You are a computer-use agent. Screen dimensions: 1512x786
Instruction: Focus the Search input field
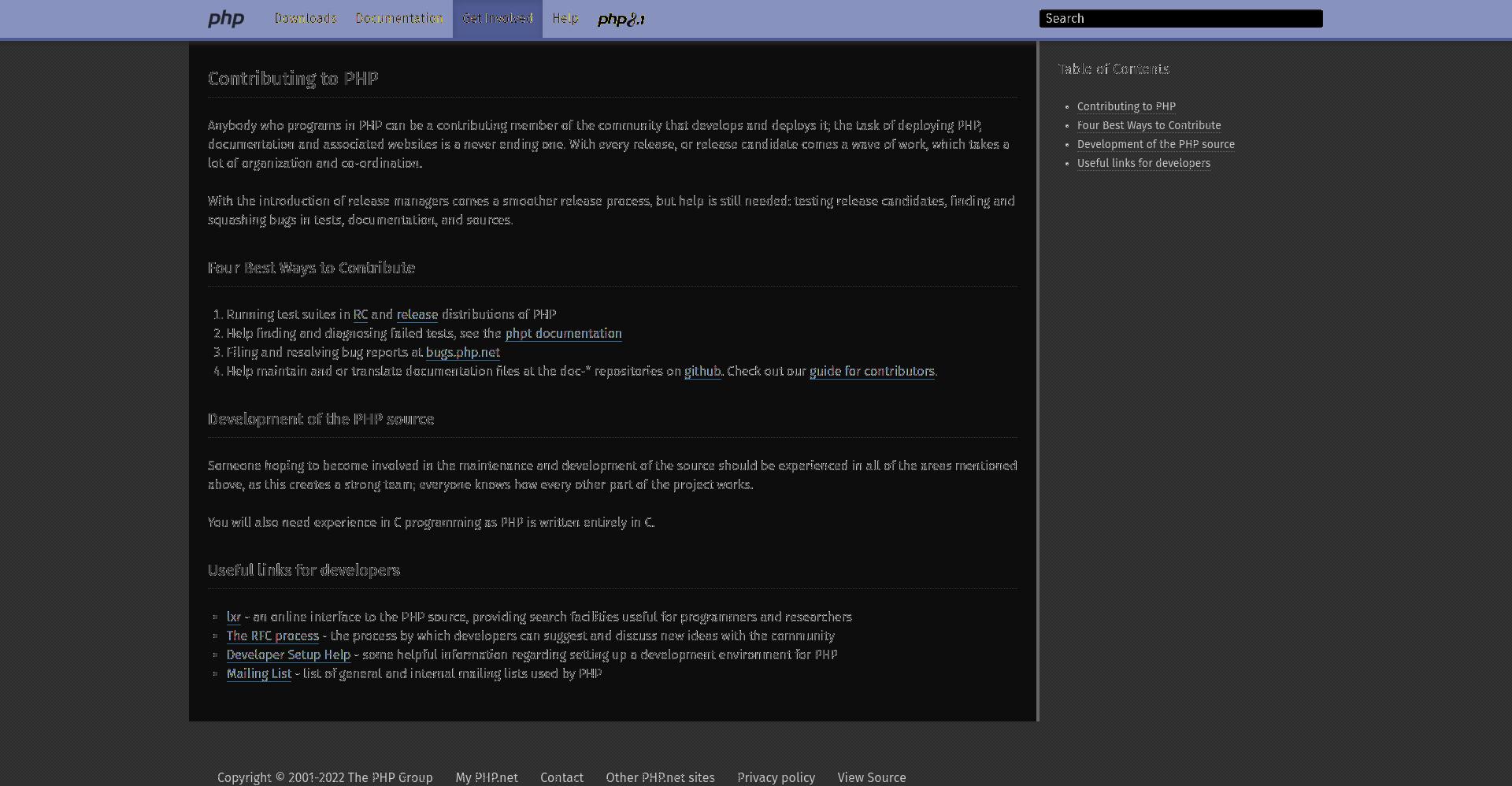(1180, 18)
